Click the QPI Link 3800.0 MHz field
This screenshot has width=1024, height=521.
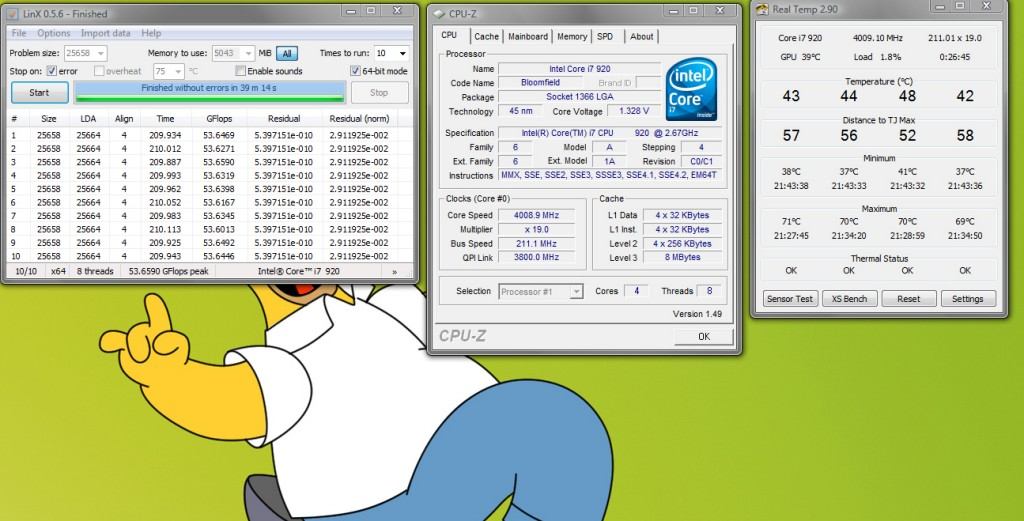[536, 257]
